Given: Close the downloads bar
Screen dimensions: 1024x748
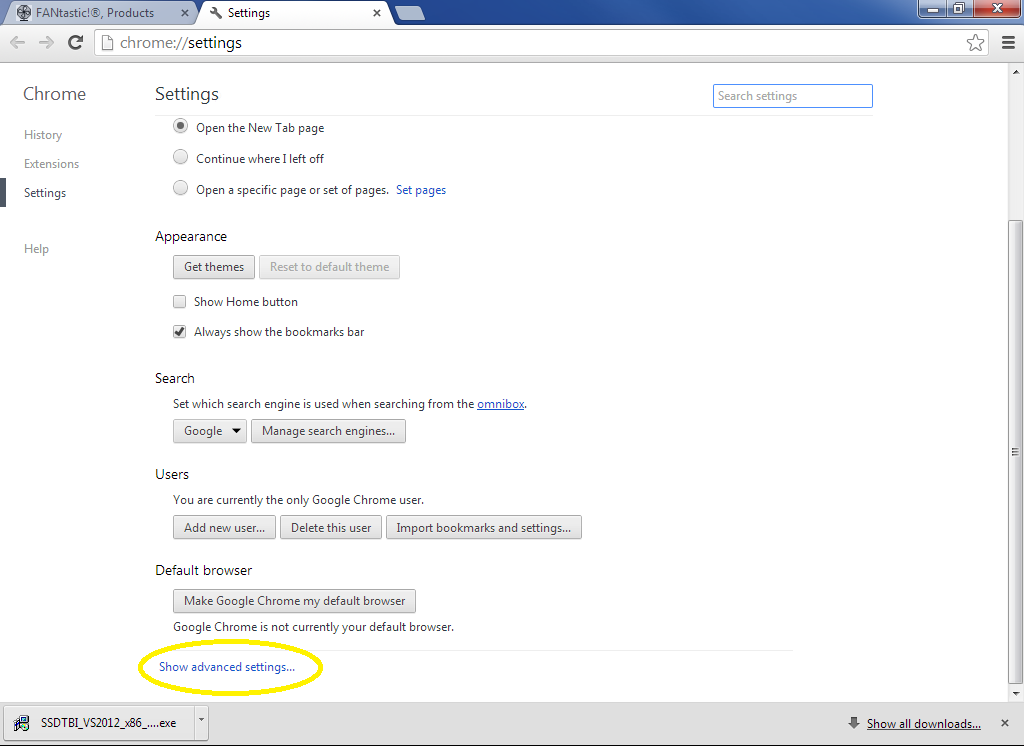Looking at the screenshot, I should point(1005,723).
